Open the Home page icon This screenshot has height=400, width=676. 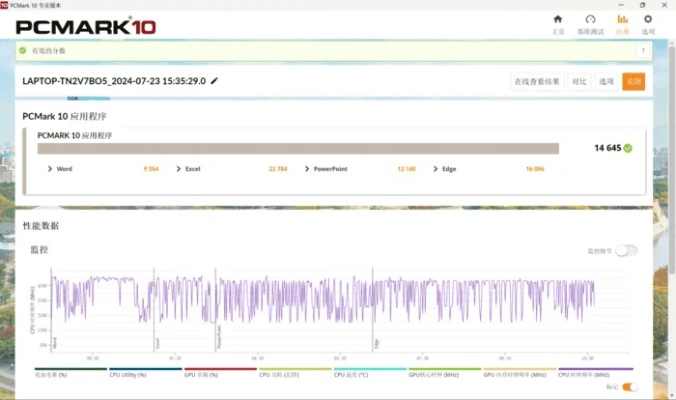pos(558,22)
